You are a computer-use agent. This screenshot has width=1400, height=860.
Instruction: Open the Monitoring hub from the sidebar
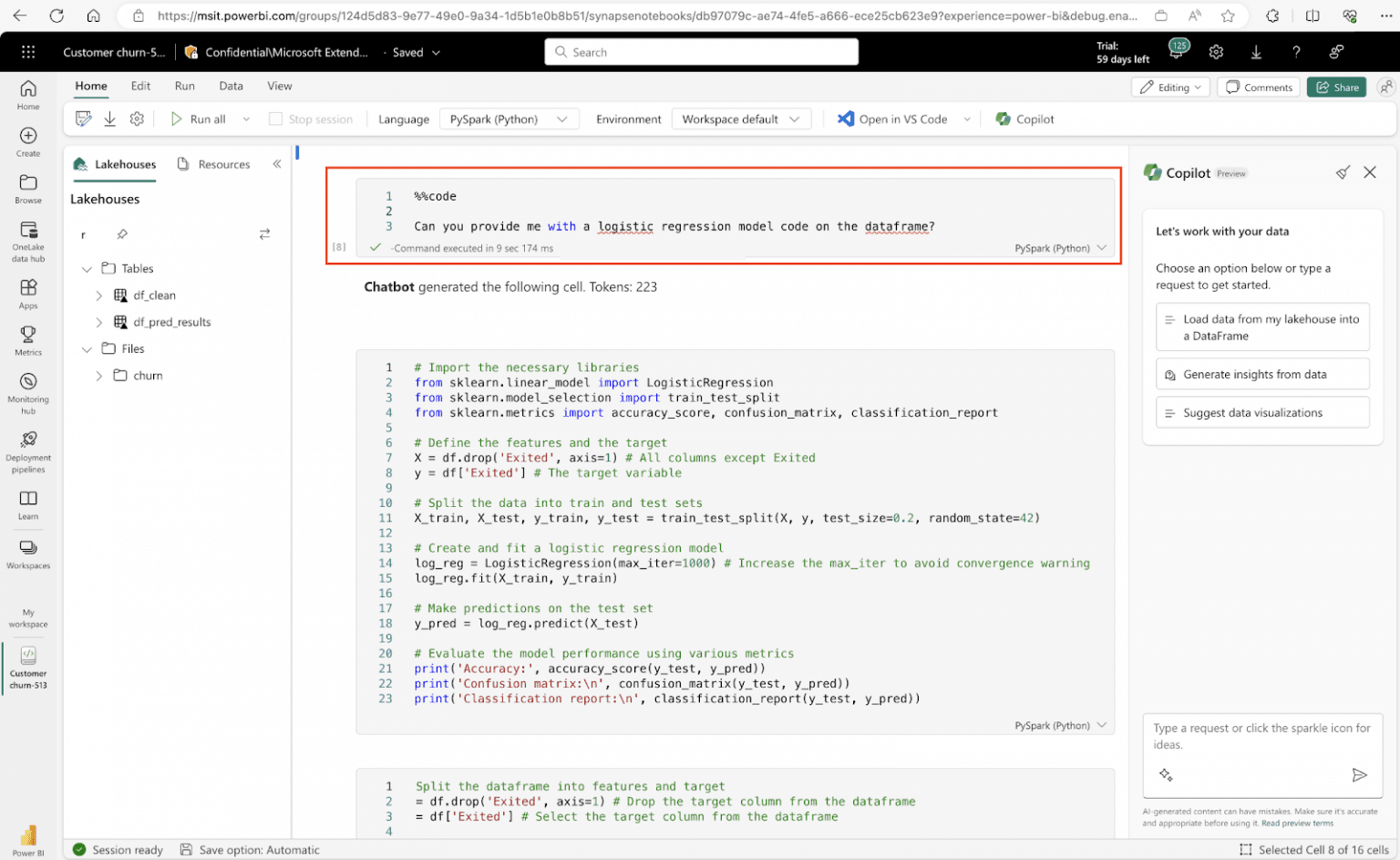[27, 389]
